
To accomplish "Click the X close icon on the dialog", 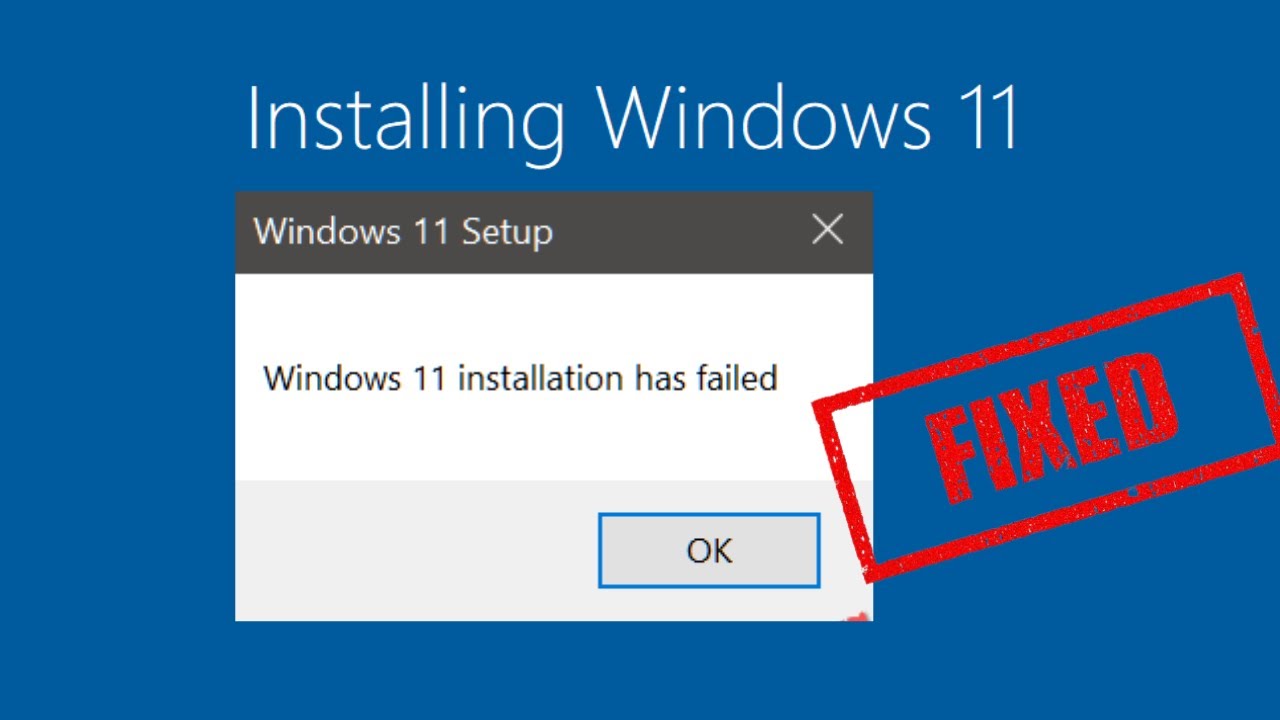I will pos(827,229).
